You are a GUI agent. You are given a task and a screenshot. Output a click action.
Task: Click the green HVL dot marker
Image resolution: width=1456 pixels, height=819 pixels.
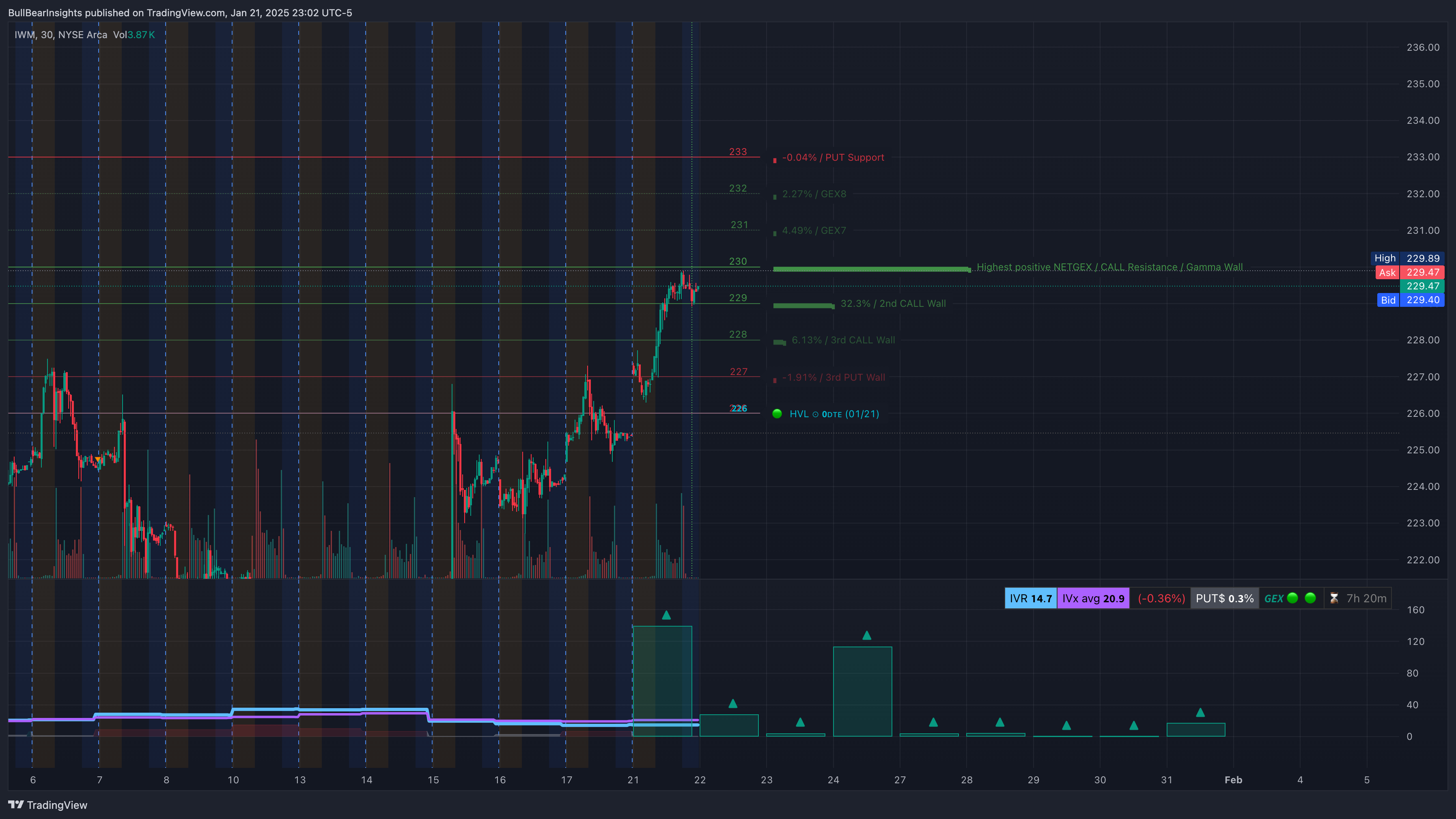(777, 414)
